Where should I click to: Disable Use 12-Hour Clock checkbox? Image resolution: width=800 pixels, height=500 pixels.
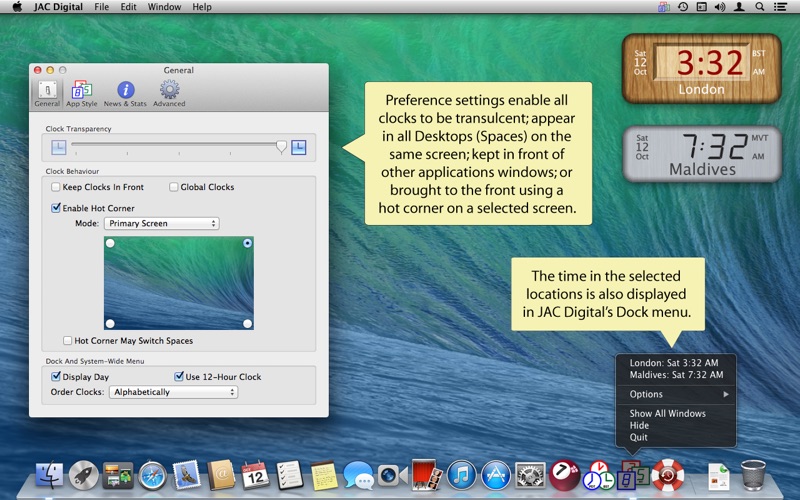pyautogui.click(x=179, y=377)
